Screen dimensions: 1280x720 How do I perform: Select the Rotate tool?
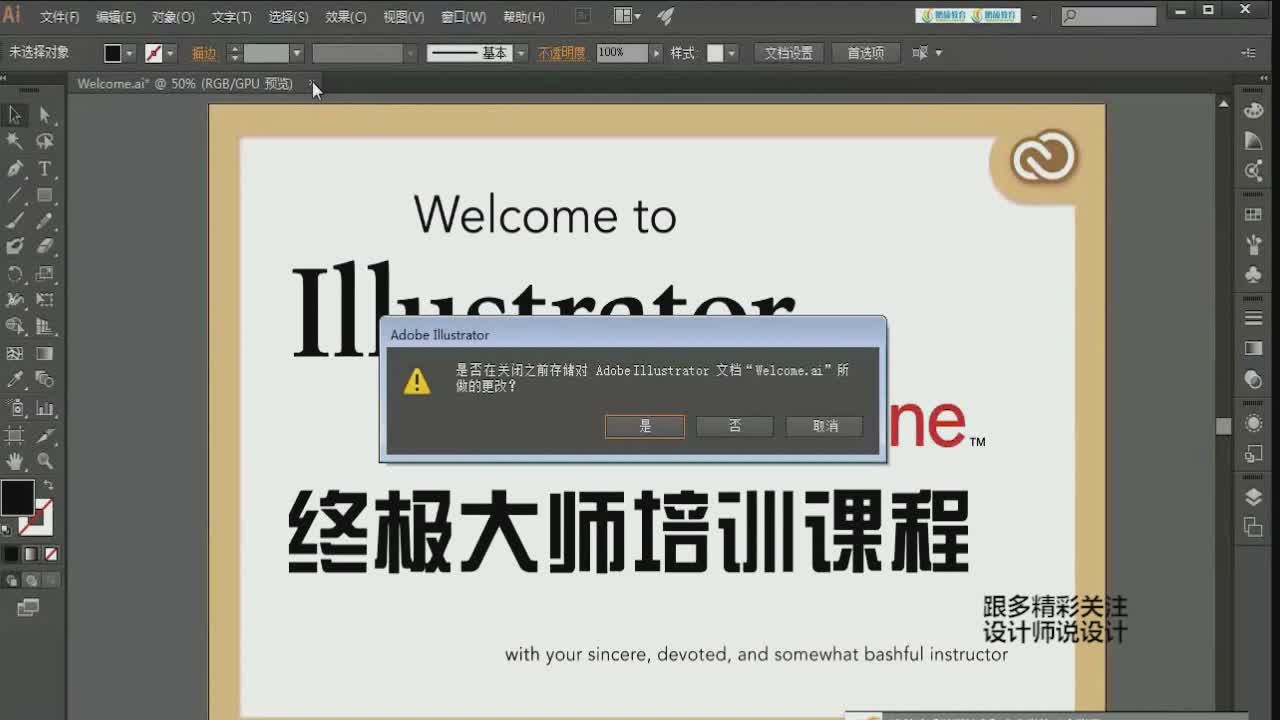point(15,273)
